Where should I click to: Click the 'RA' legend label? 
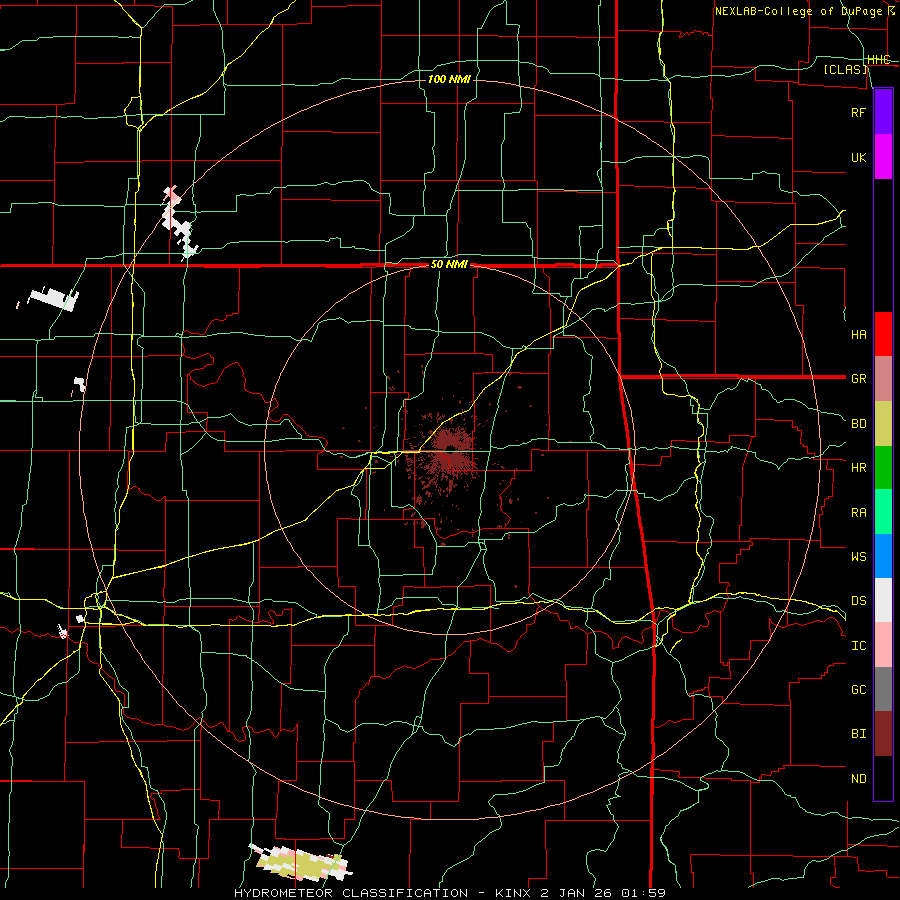click(858, 512)
